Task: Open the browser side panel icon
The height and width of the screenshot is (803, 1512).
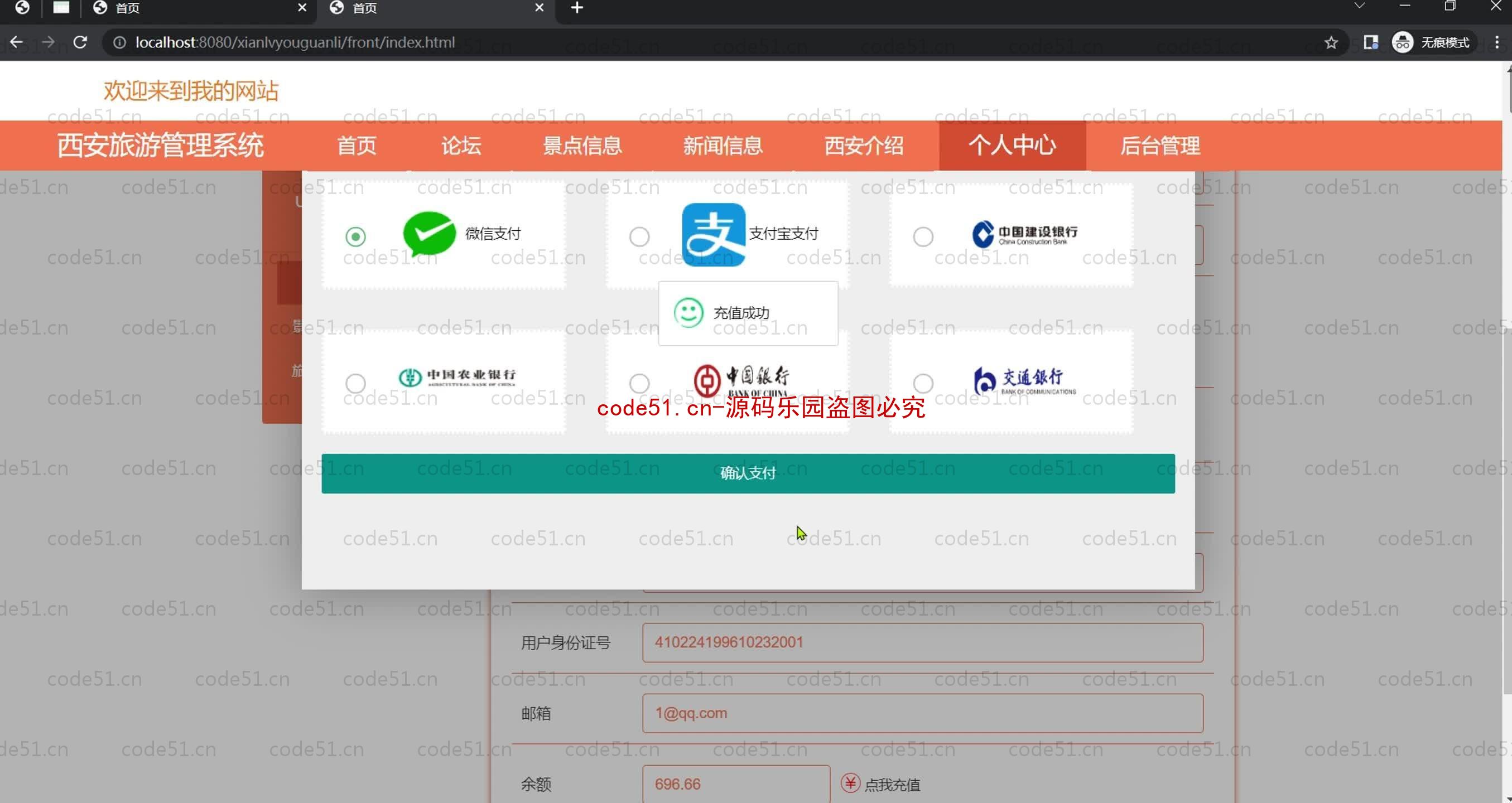Action: tap(1370, 42)
